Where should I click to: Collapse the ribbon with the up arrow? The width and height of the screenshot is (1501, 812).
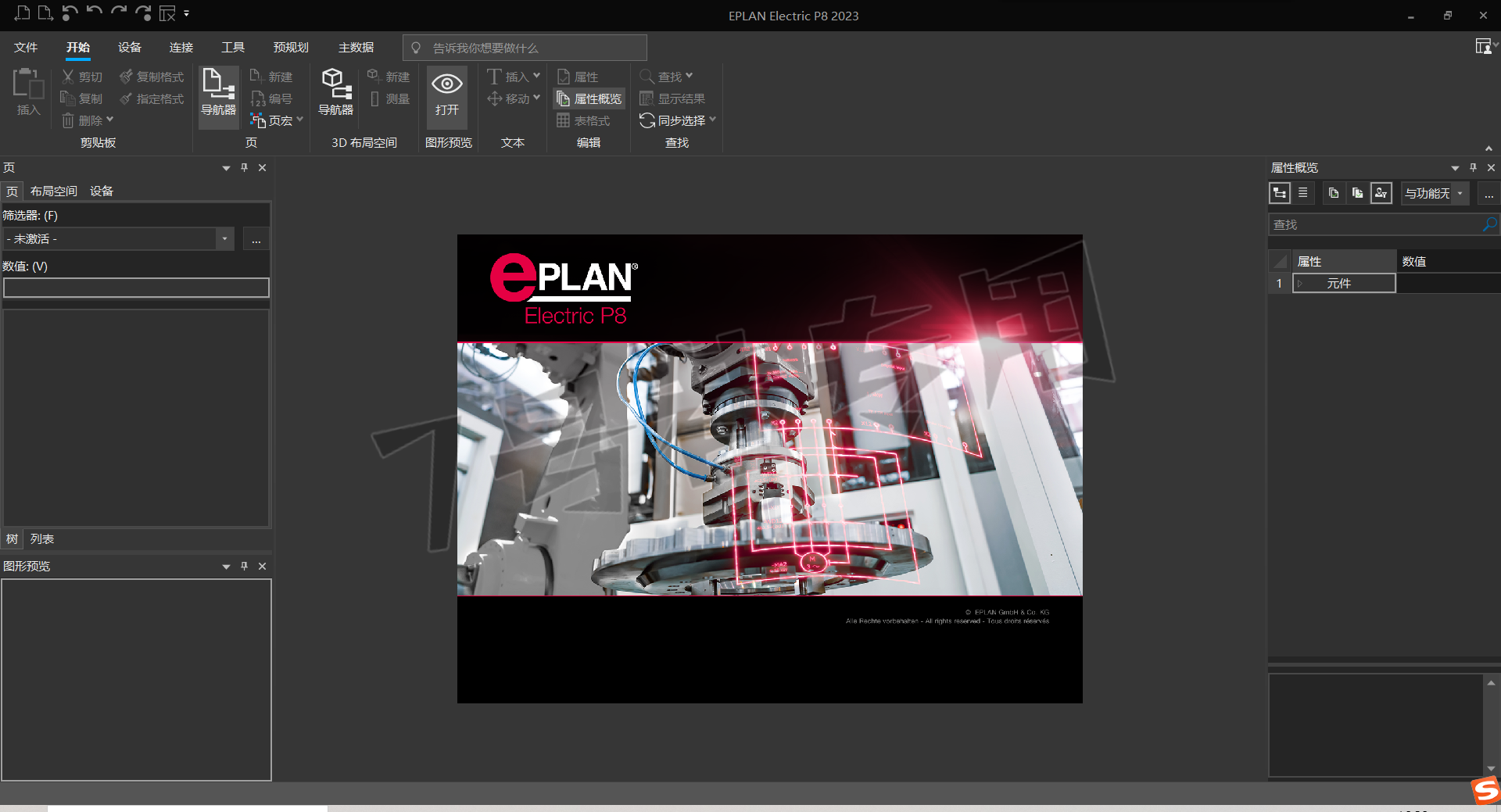tap(1489, 148)
